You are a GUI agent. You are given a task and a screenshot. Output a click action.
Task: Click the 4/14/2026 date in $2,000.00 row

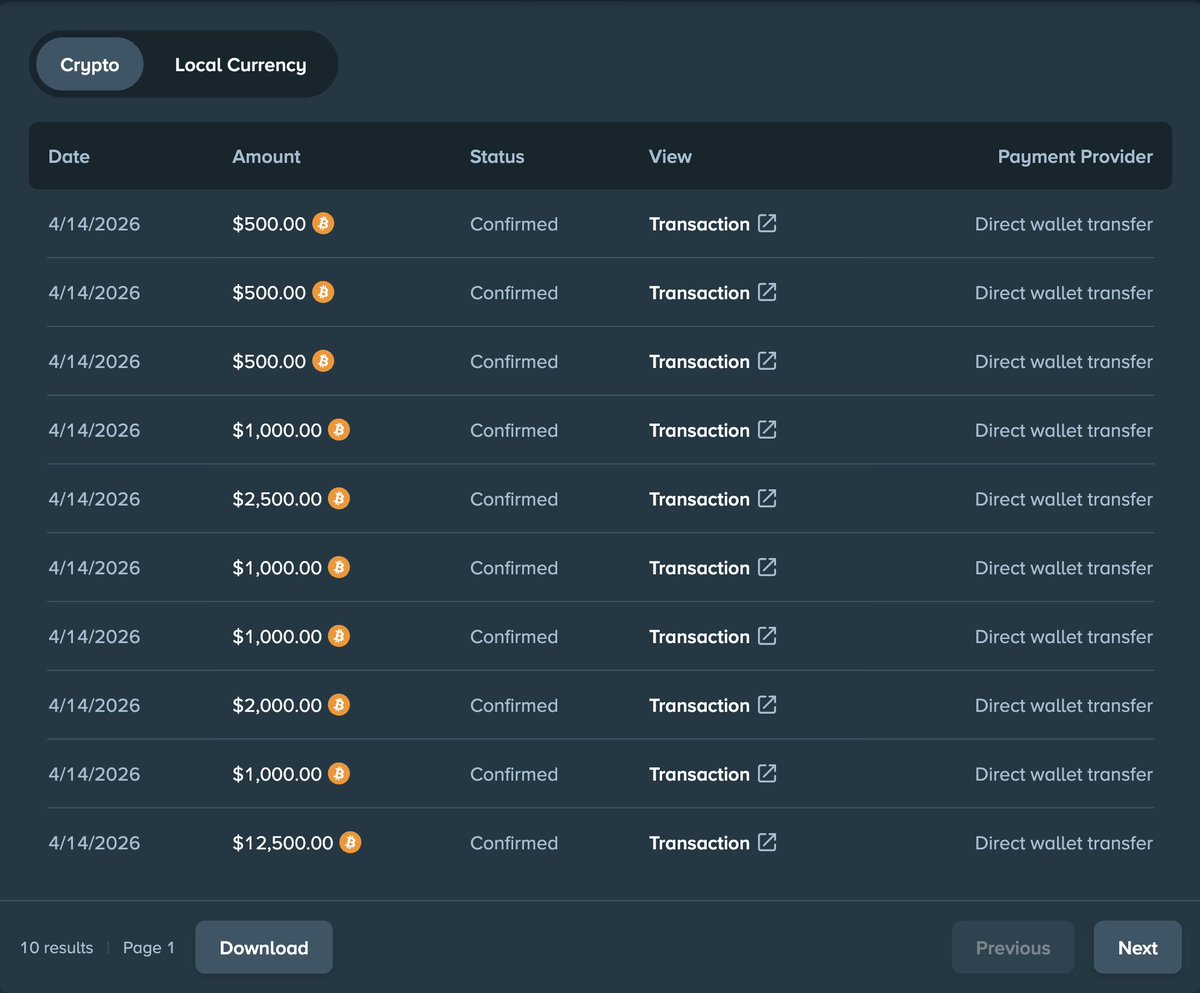[94, 705]
